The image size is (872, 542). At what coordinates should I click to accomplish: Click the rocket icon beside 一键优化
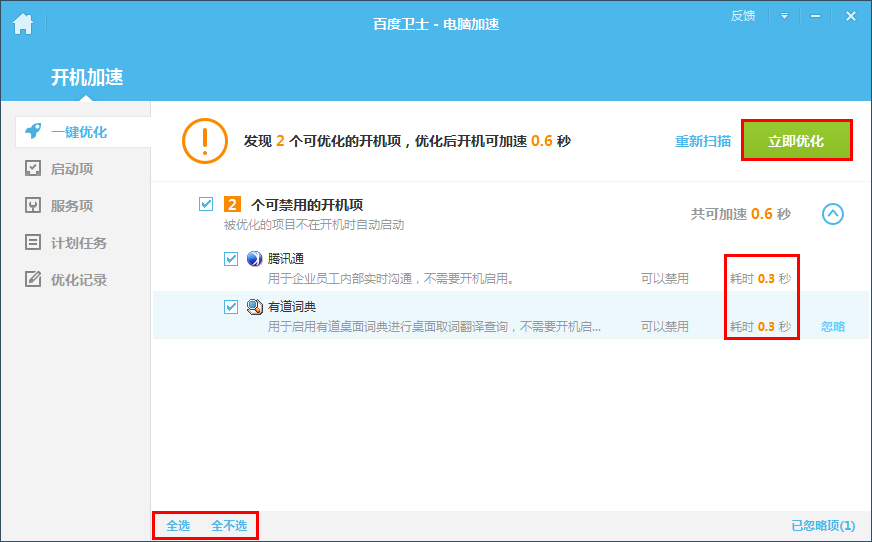point(33,131)
